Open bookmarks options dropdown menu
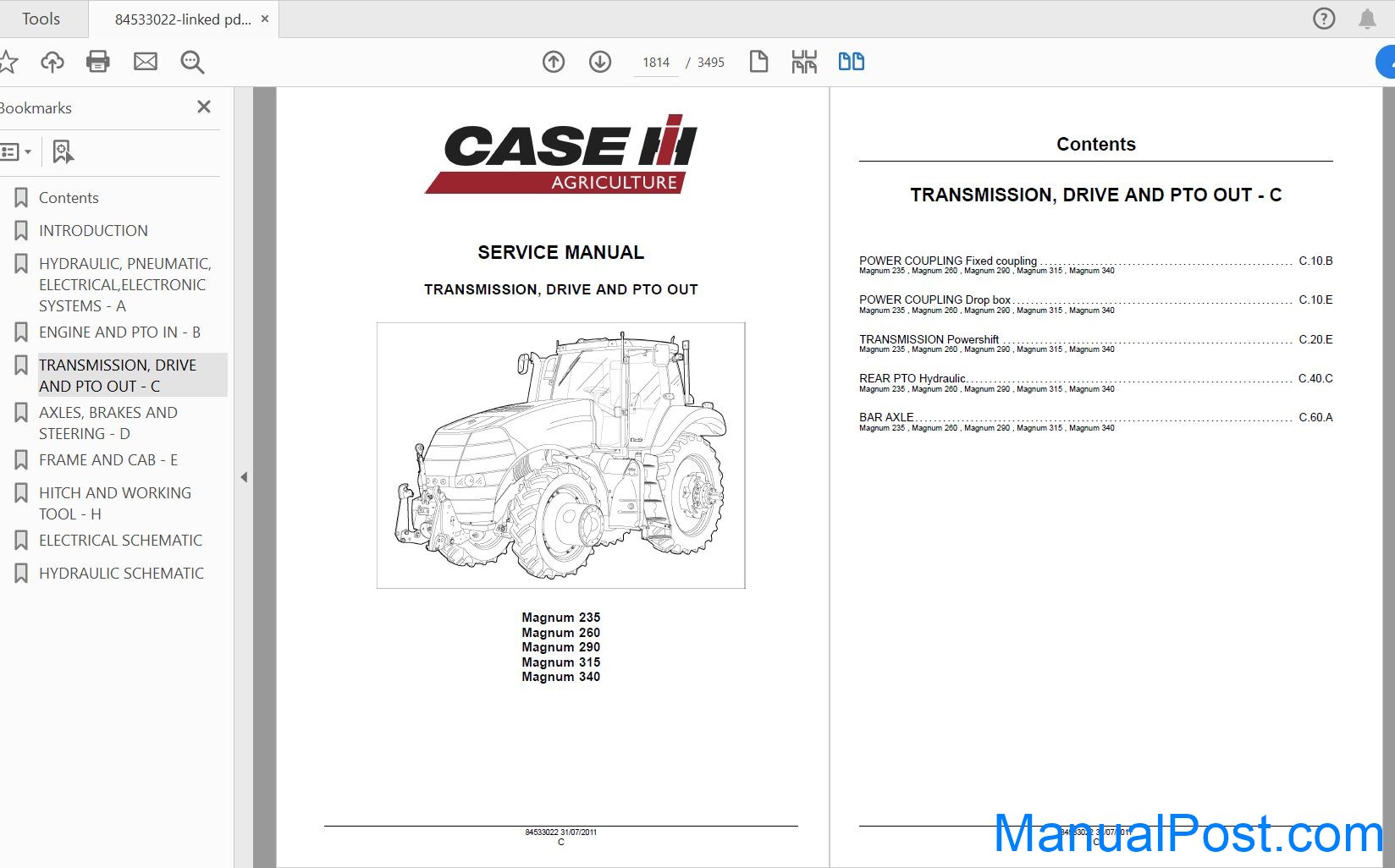This screenshot has height=868, width=1395. pyautogui.click(x=16, y=152)
